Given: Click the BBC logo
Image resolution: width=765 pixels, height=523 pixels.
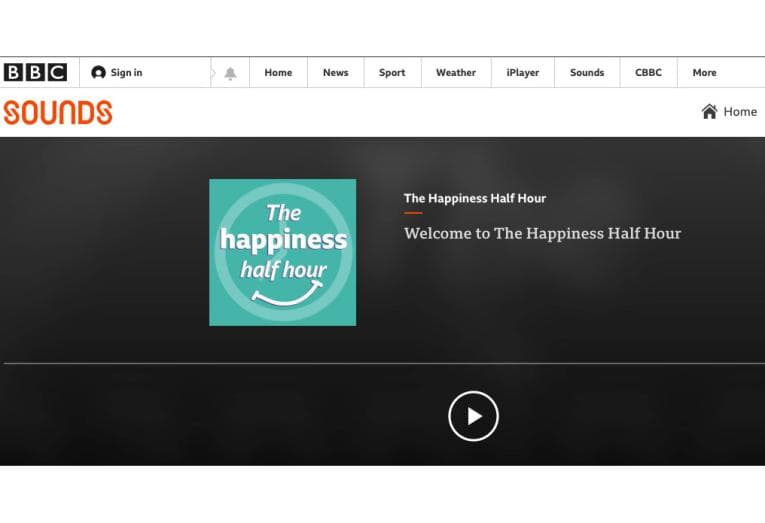Looking at the screenshot, I should 35,72.
